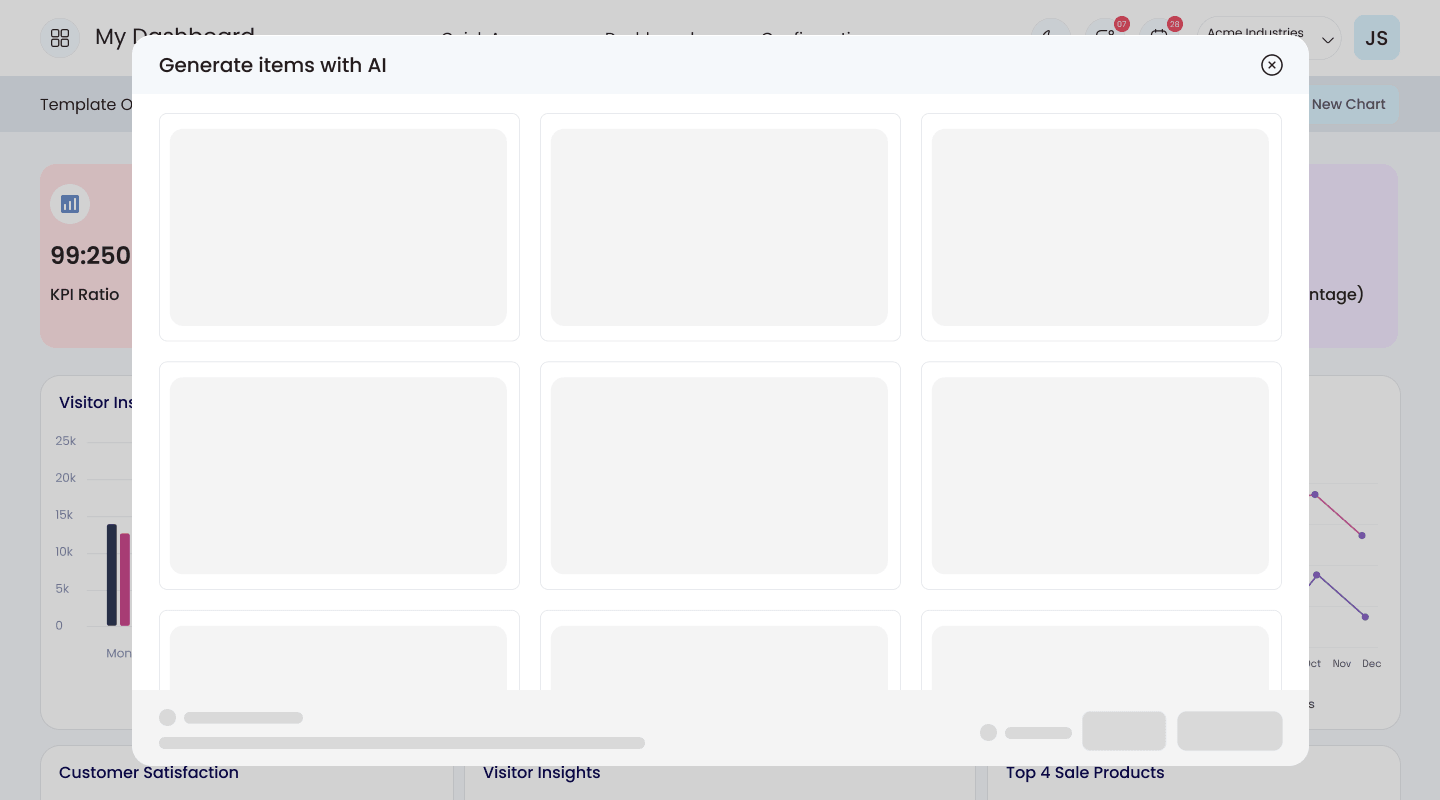Select the top-middle loading placeholder card
The height and width of the screenshot is (800, 1440).
pyautogui.click(x=720, y=227)
